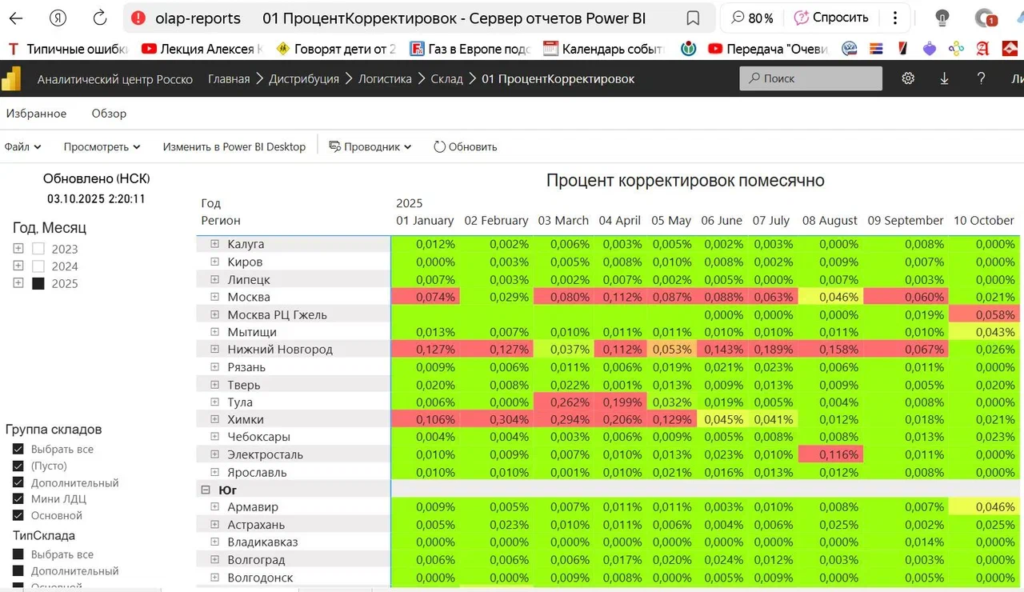Screen dimensions: 1024x592
Task: Click the Power BI logo icon
Action: pyautogui.click(x=12, y=79)
